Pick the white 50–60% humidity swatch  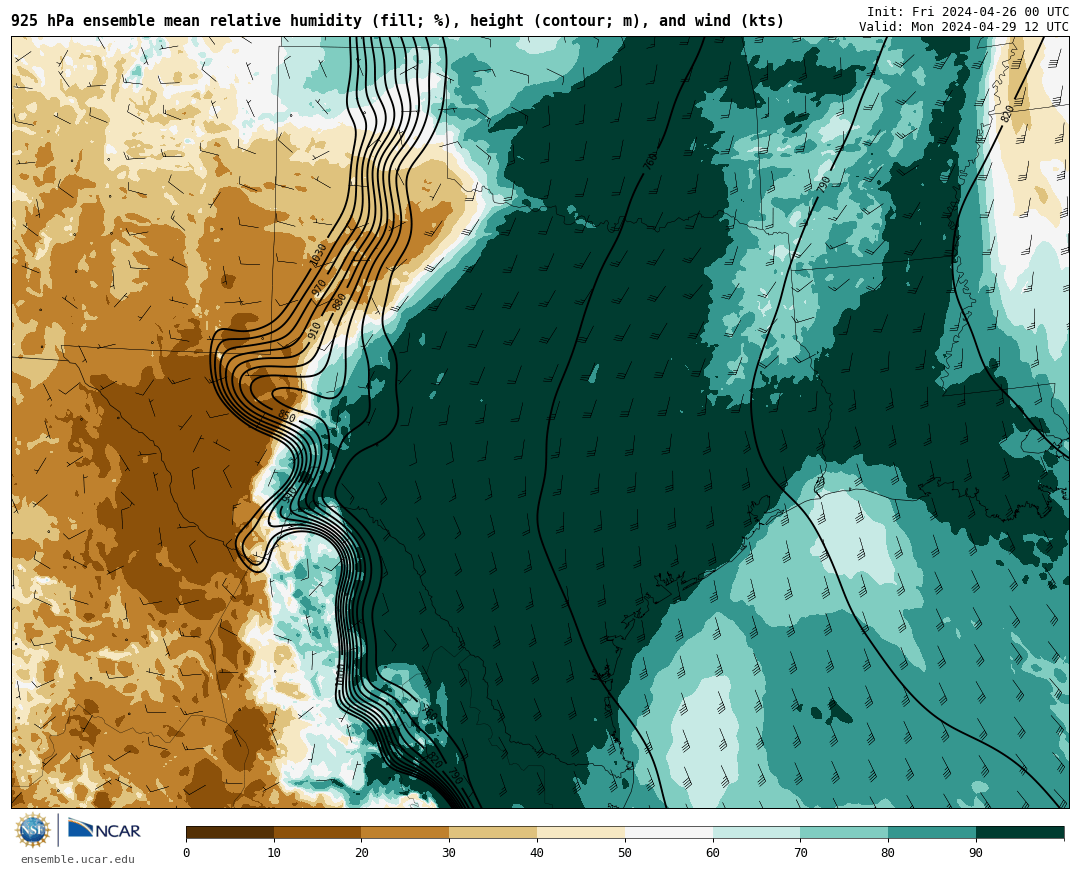[x=669, y=832]
